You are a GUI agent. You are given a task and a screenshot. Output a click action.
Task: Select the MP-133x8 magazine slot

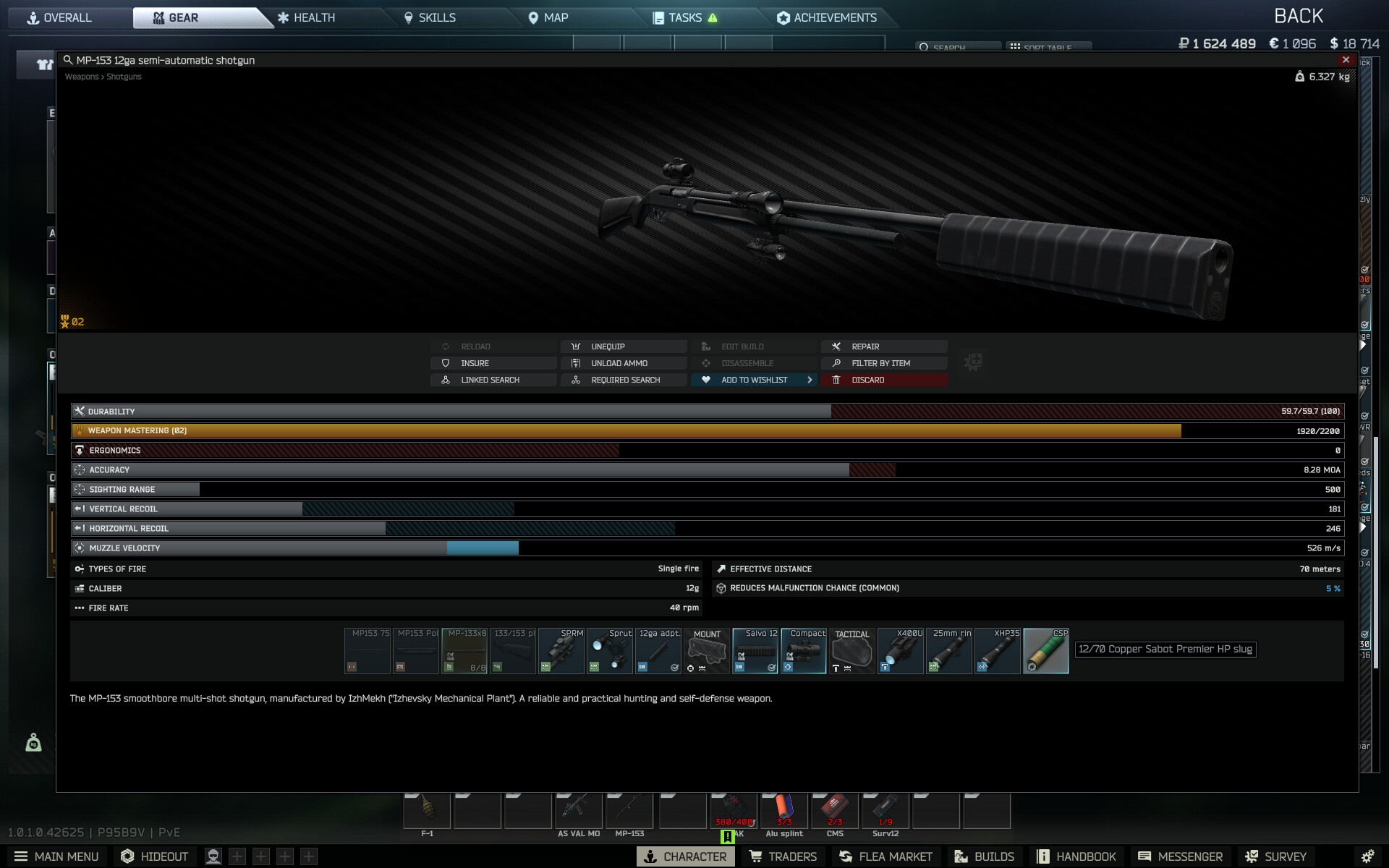[x=464, y=651]
